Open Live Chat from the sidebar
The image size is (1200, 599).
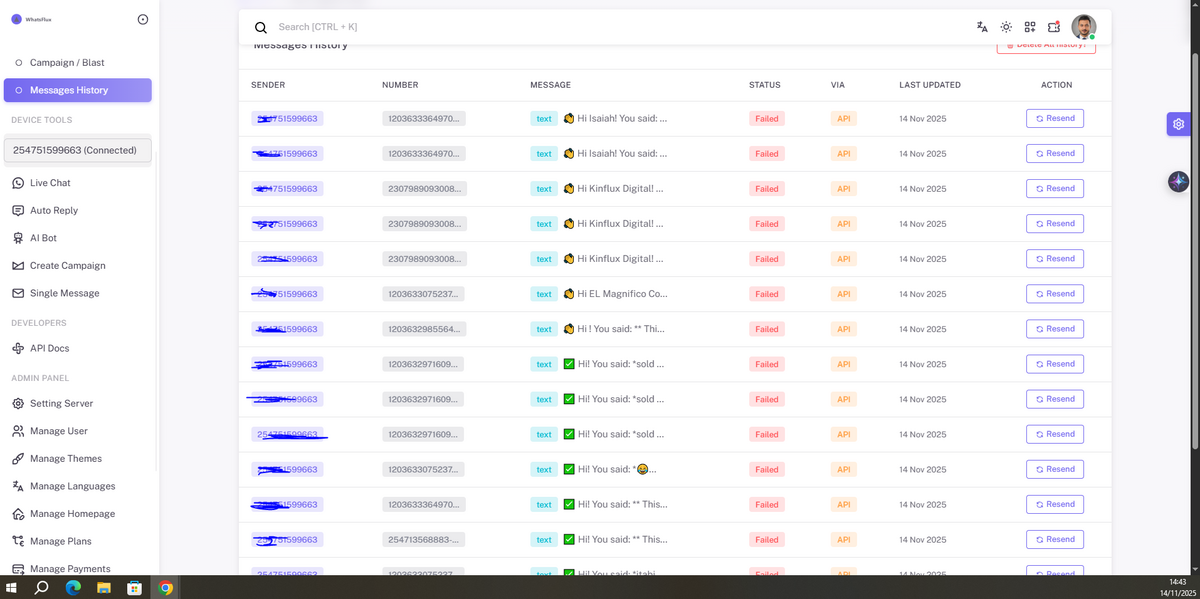click(x=50, y=183)
